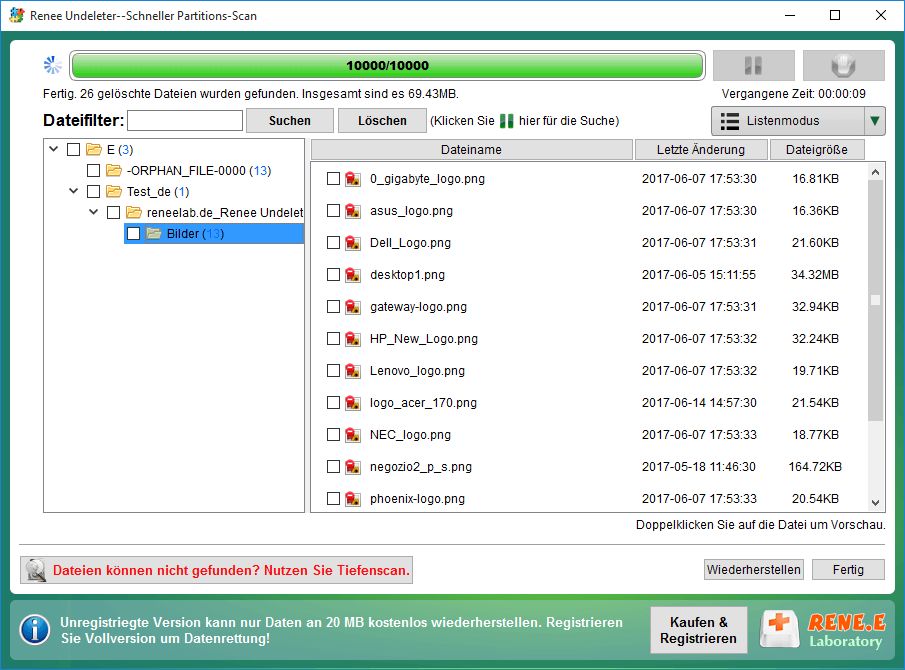
Task: Click the scroll down arrow in file list
Action: tap(875, 503)
